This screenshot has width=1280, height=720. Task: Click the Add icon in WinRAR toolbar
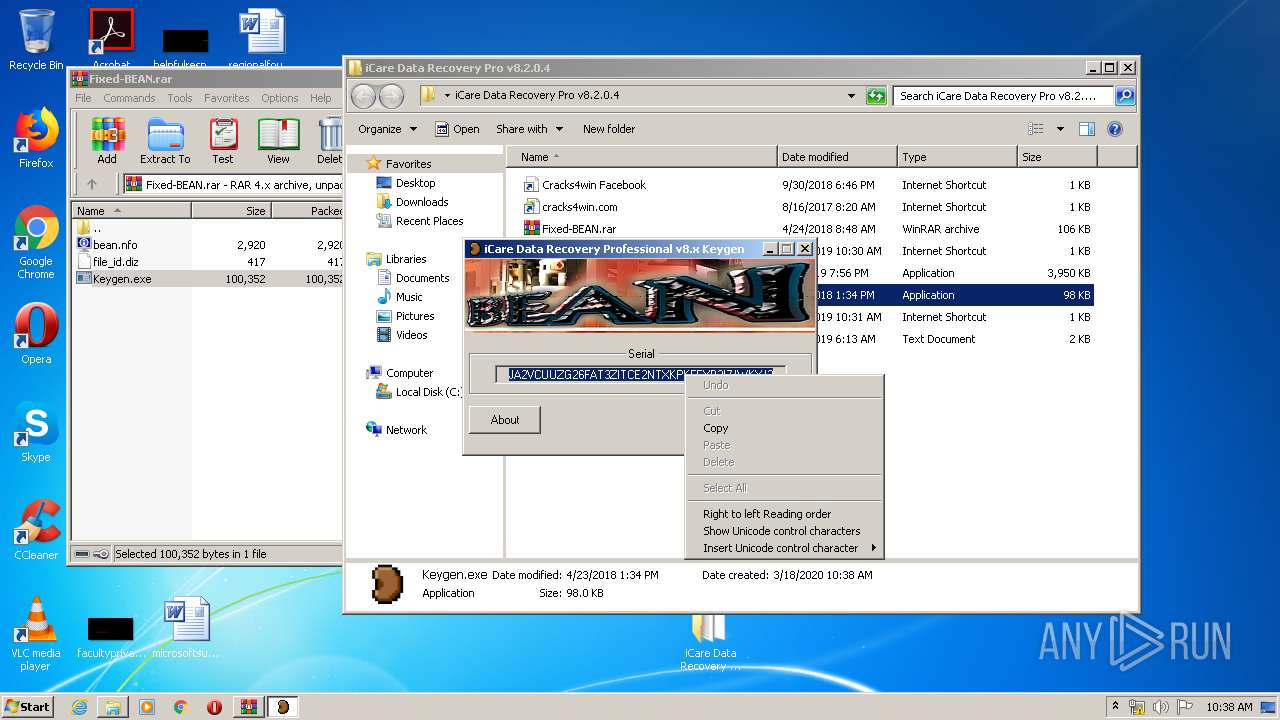tap(107, 141)
